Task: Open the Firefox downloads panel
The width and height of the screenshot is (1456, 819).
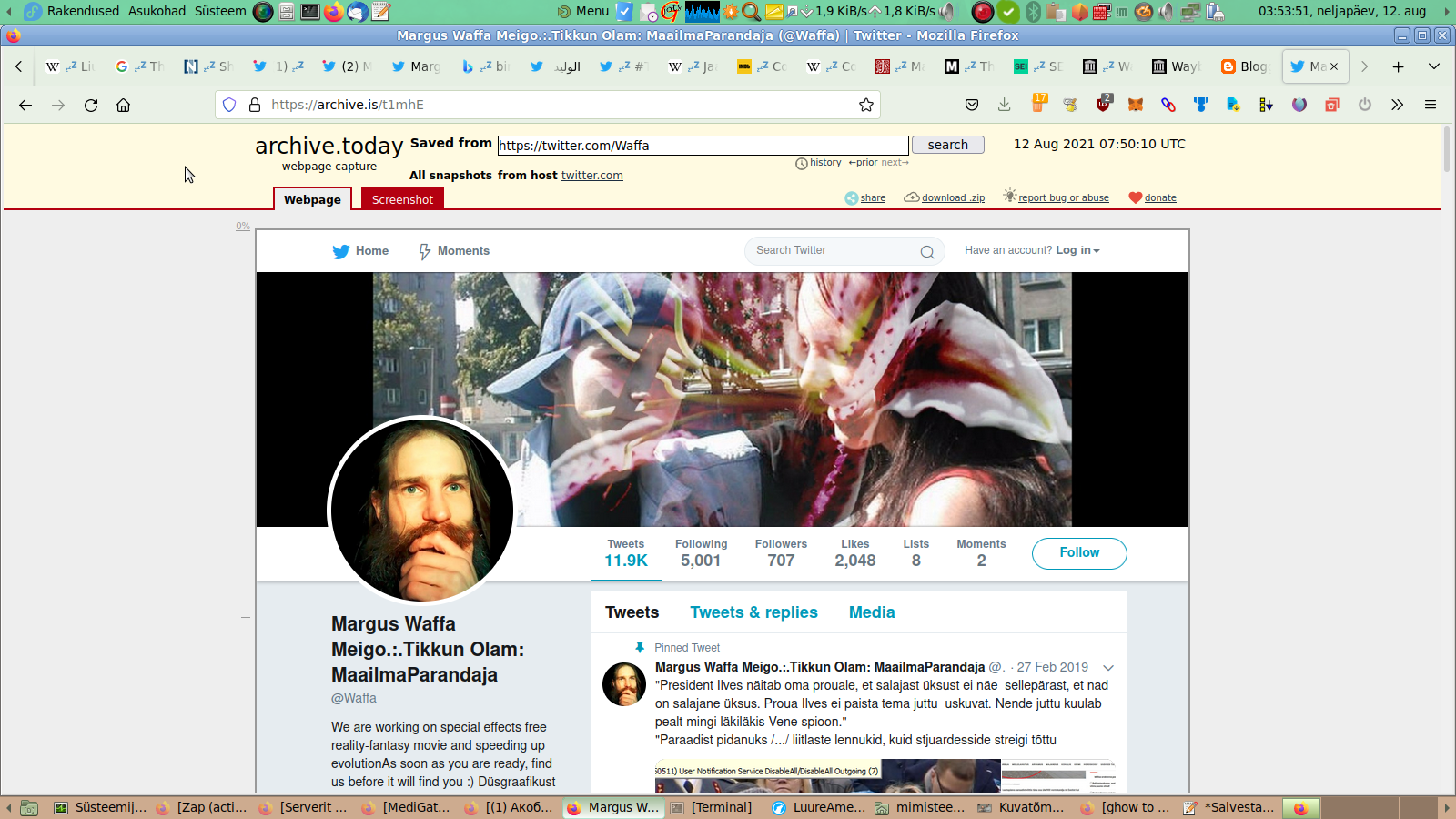Action: (x=1005, y=105)
